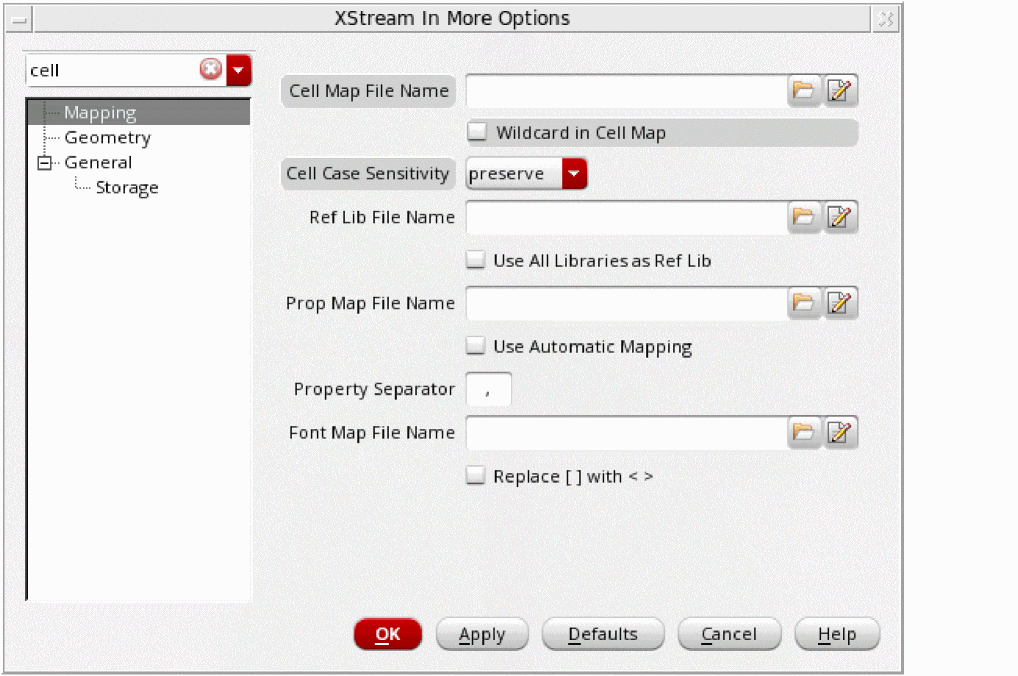Image resolution: width=1018 pixels, height=676 pixels.
Task: Click the Cell Map File Name input
Action: point(627,91)
